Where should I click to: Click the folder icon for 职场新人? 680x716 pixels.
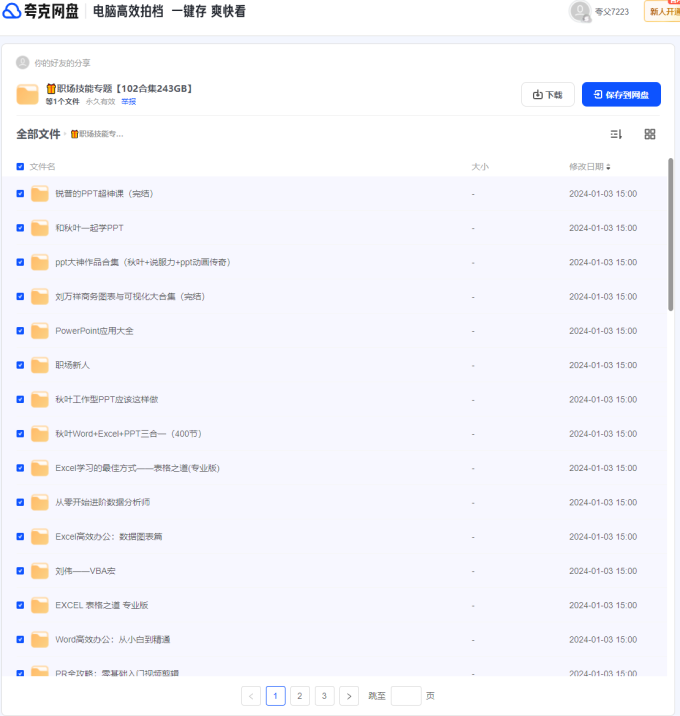[x=40, y=365]
